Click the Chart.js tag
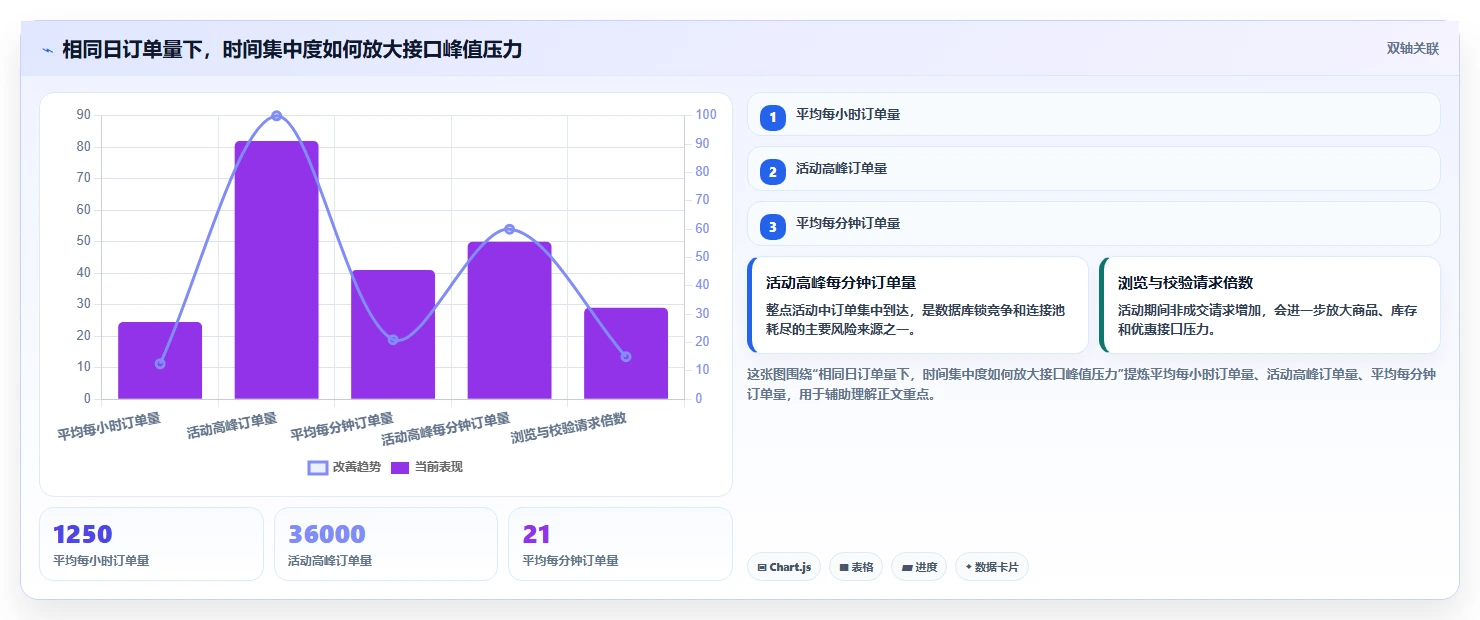 click(784, 567)
